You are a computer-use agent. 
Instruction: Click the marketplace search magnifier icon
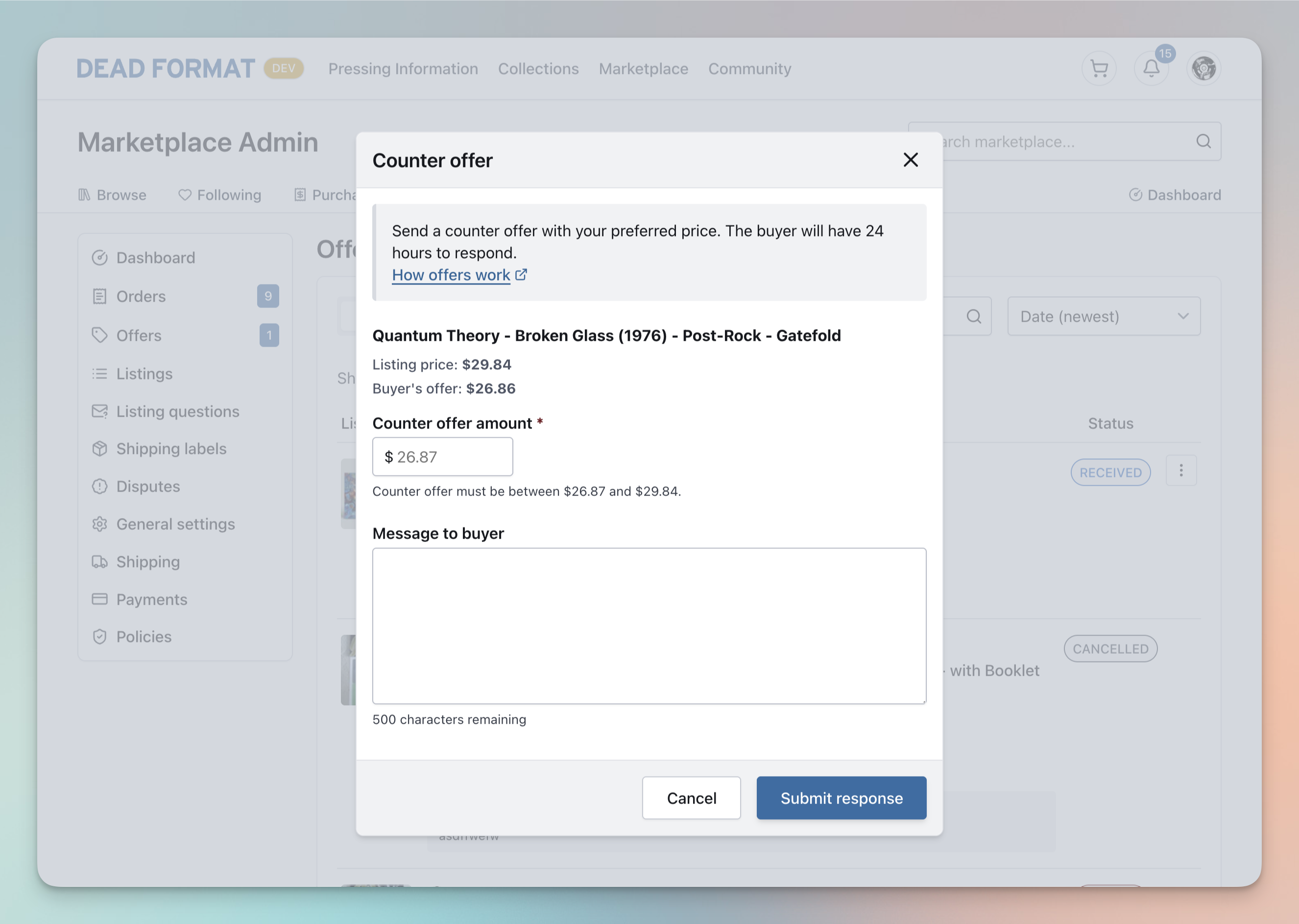[1203, 141]
